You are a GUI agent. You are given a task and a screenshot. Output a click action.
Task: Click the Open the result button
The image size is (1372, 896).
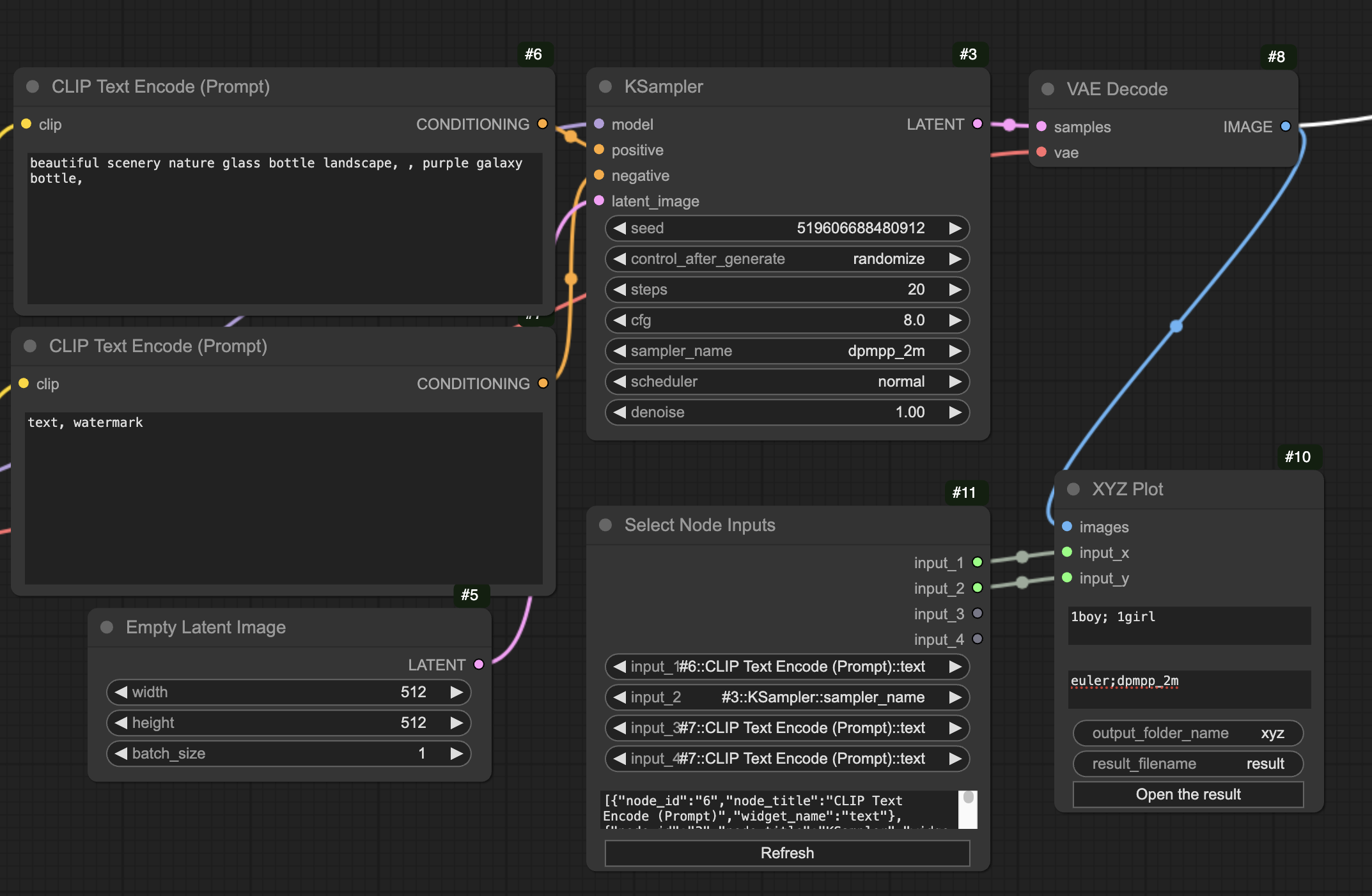tap(1187, 794)
